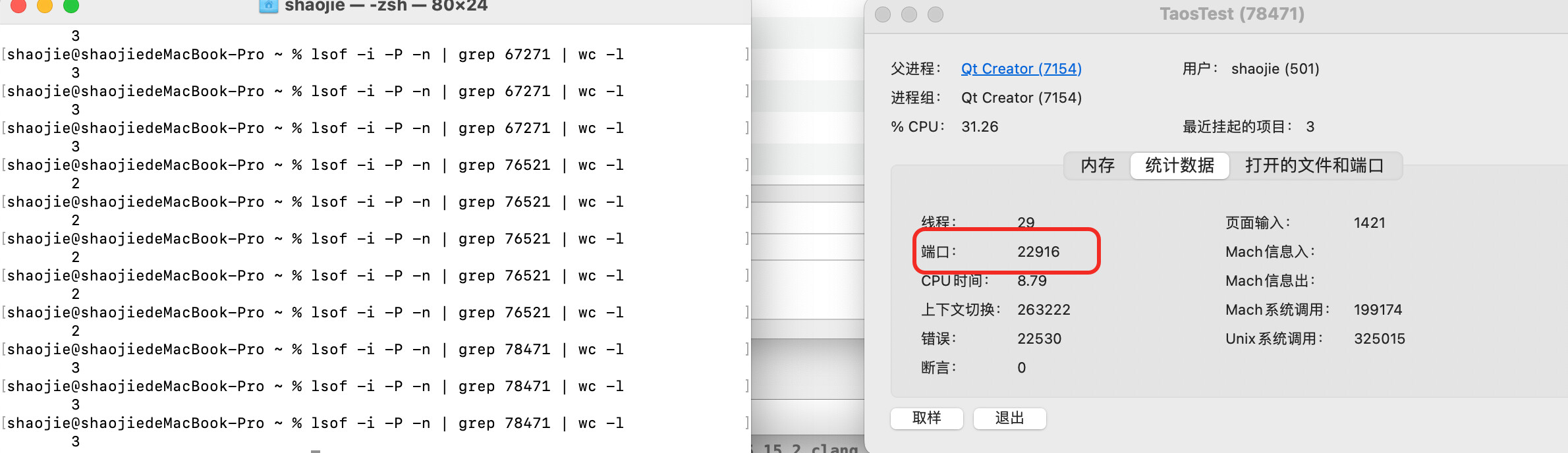Click the home folder icon in terminal title
Screen dimensions: 1568x453
268,6
